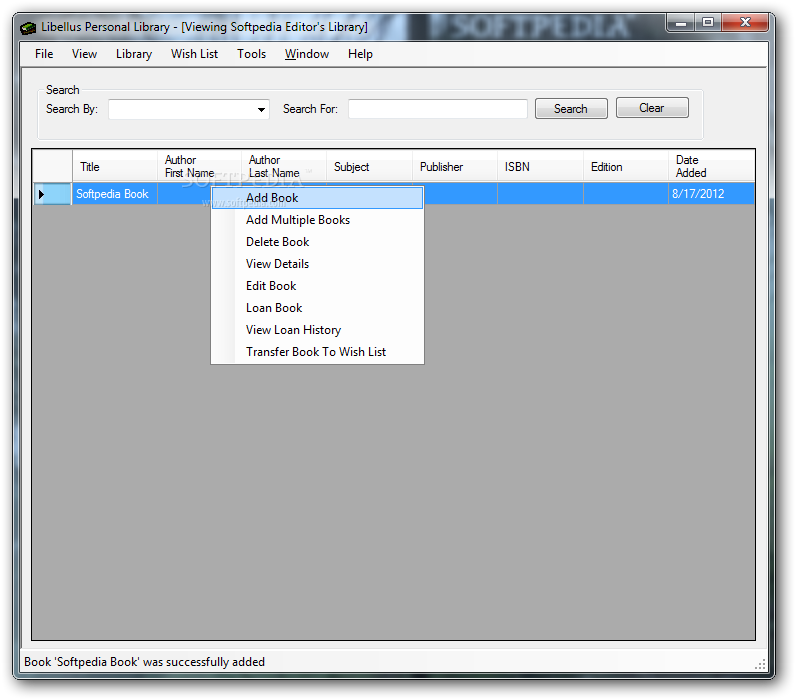
Task: Sort by Subject column header
Action: point(370,166)
